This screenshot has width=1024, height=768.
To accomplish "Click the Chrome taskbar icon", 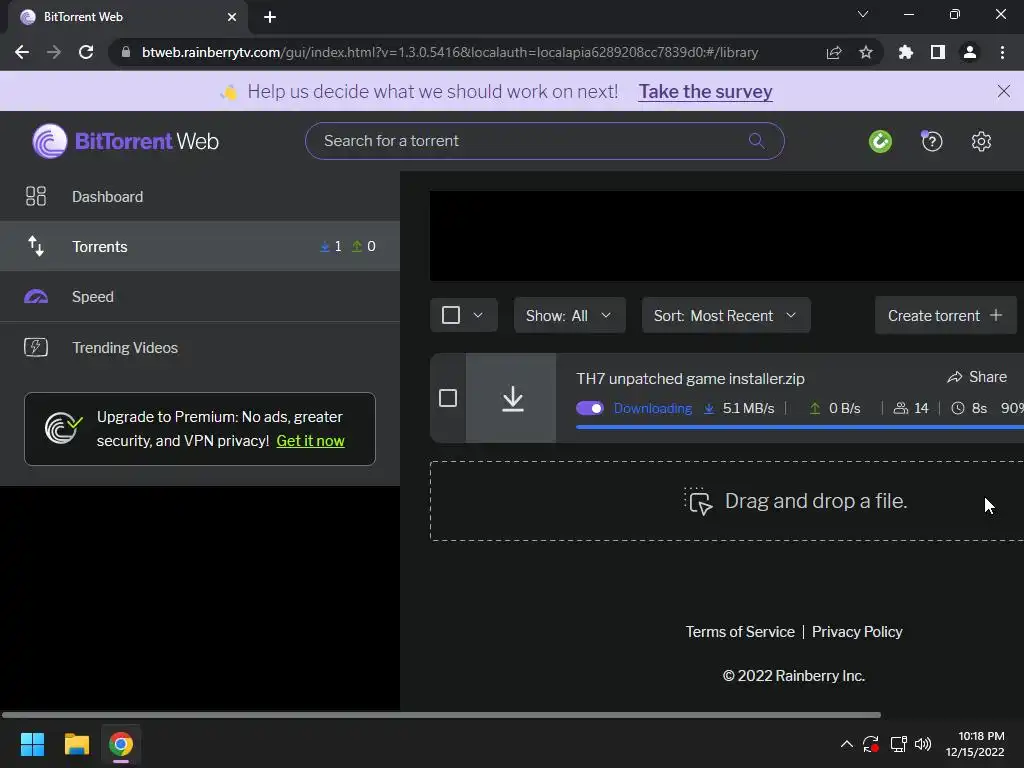I will pos(121,744).
